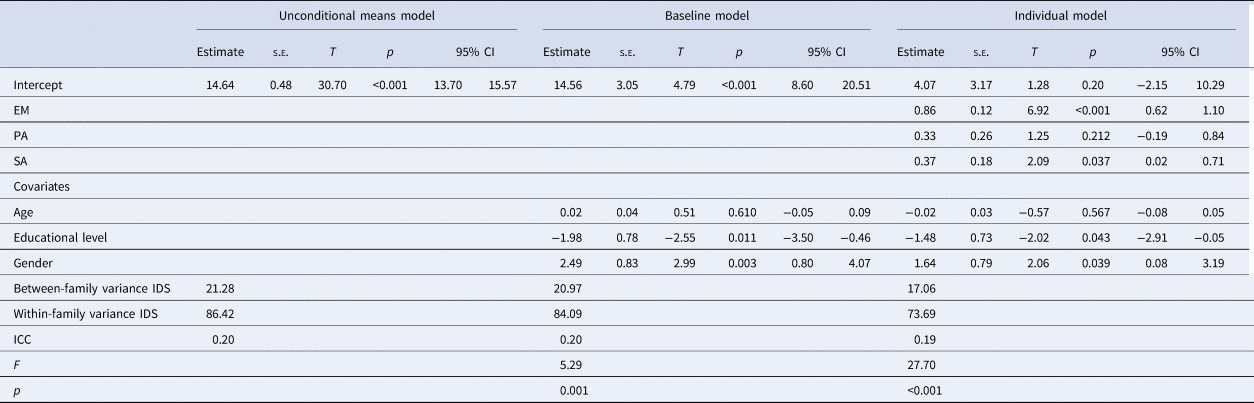The height and width of the screenshot is (403, 1254).
Task: Select the Covariates section label
Action: coord(43,186)
